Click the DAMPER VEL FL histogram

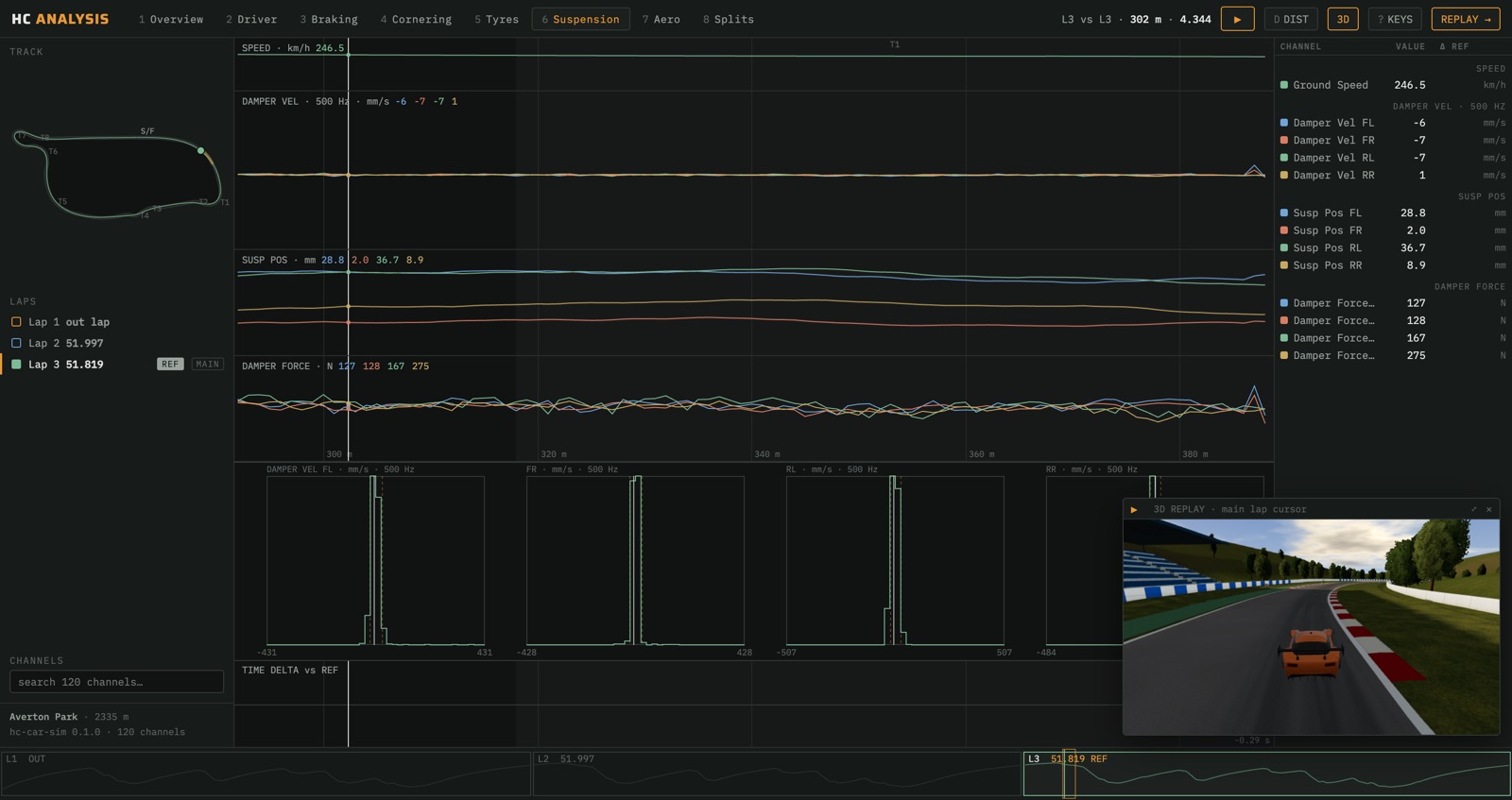[375, 561]
